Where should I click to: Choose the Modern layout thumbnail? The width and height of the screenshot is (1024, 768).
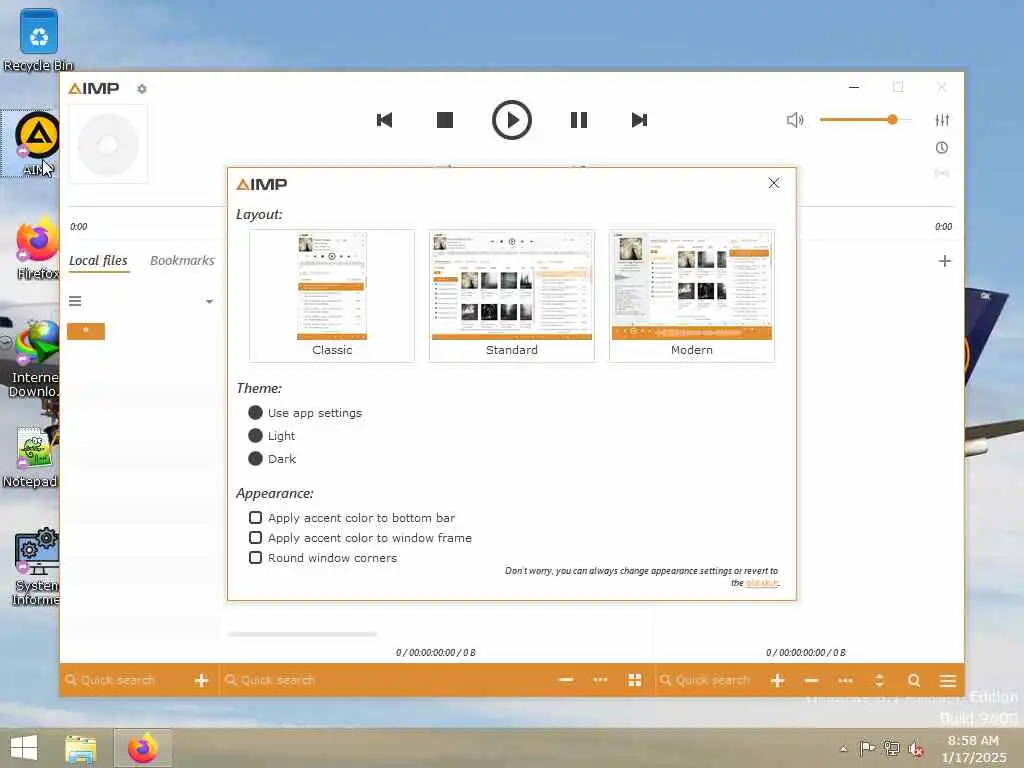[692, 296]
